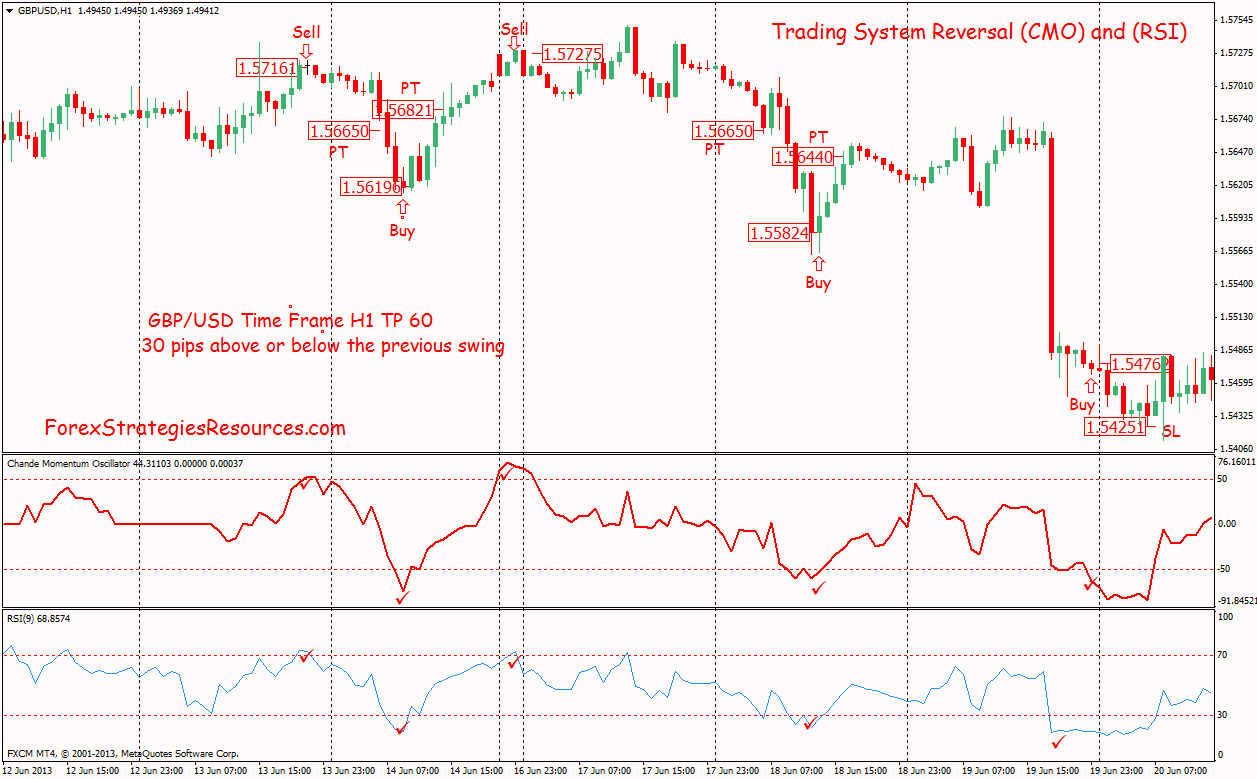
Task: Click '30 pips above or below the previous swing'
Action: pyautogui.click(x=323, y=347)
